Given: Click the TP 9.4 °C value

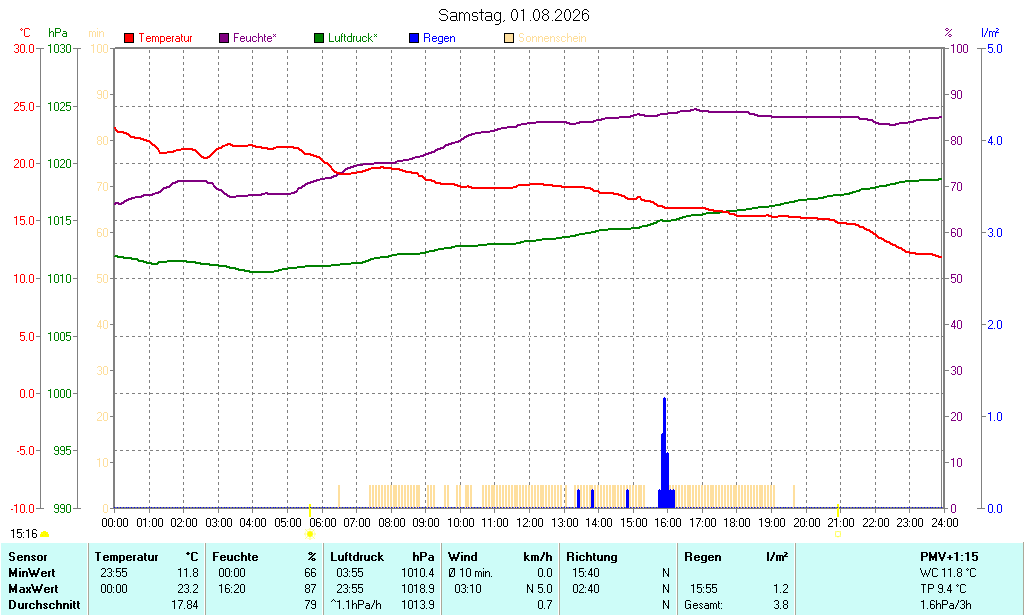Looking at the screenshot, I should click(x=944, y=588).
